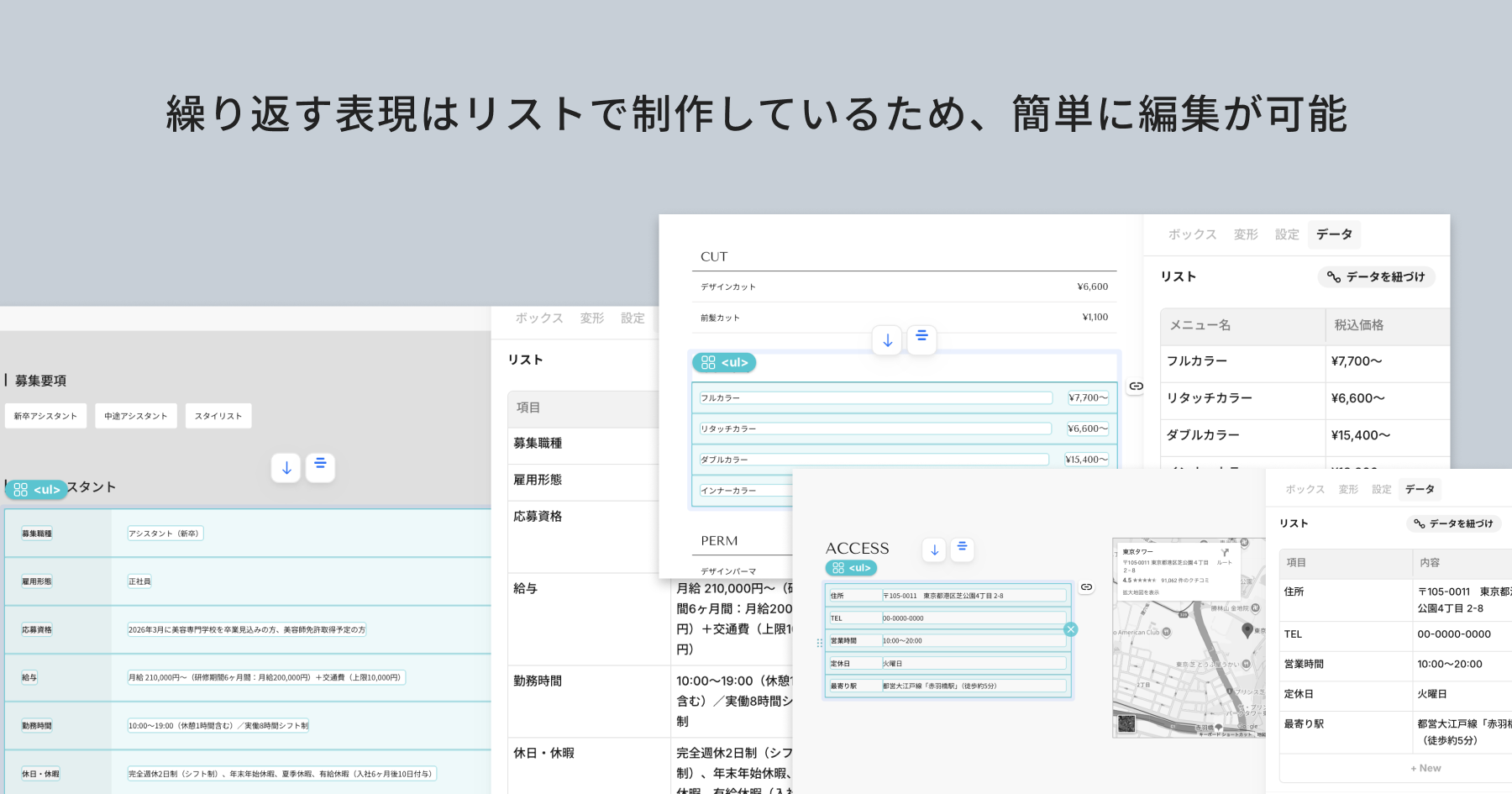Screen dimensions: 1512x794
Task: Remove the 営業時間 row using the × icon
Action: (x=1071, y=628)
